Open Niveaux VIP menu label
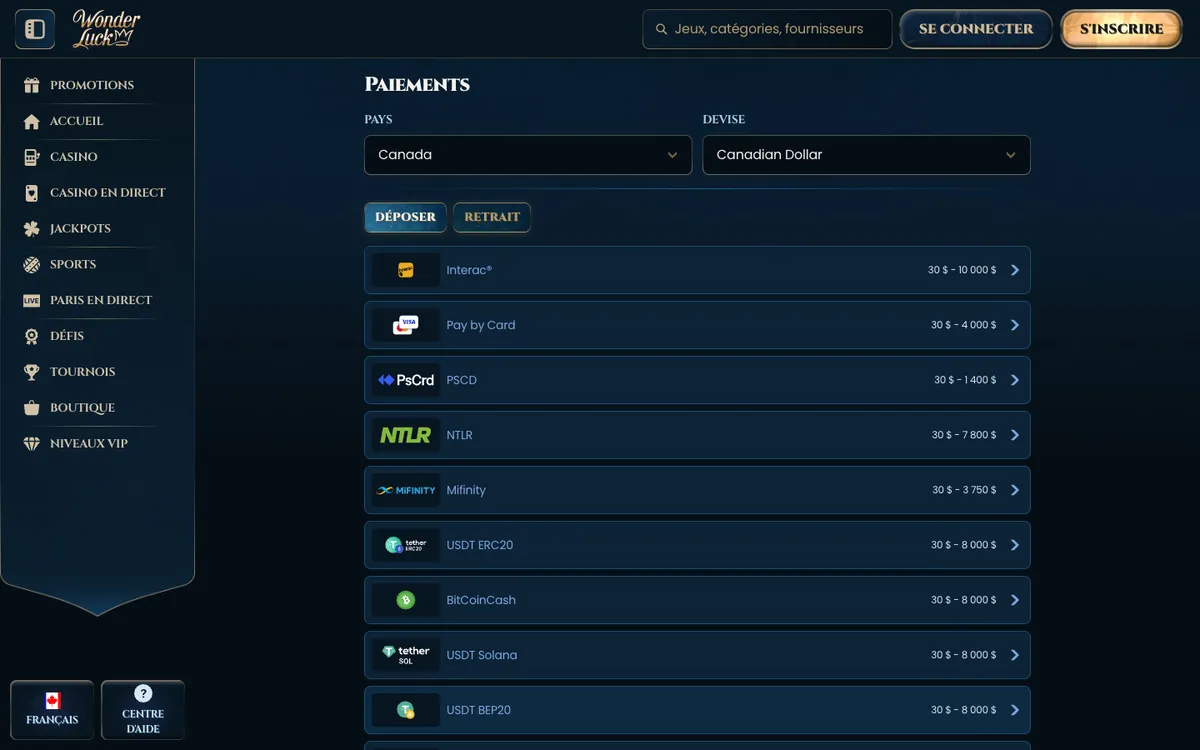The image size is (1200, 750). [x=89, y=444]
